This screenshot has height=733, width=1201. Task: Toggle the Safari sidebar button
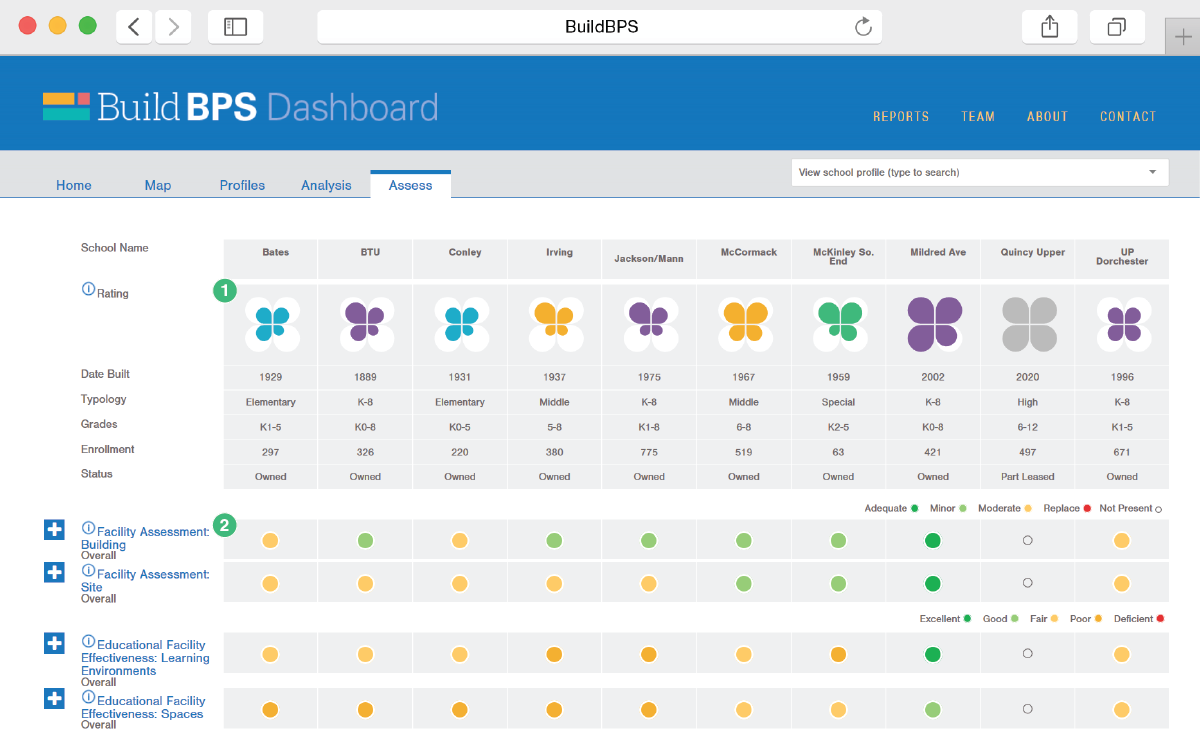pyautogui.click(x=235, y=27)
